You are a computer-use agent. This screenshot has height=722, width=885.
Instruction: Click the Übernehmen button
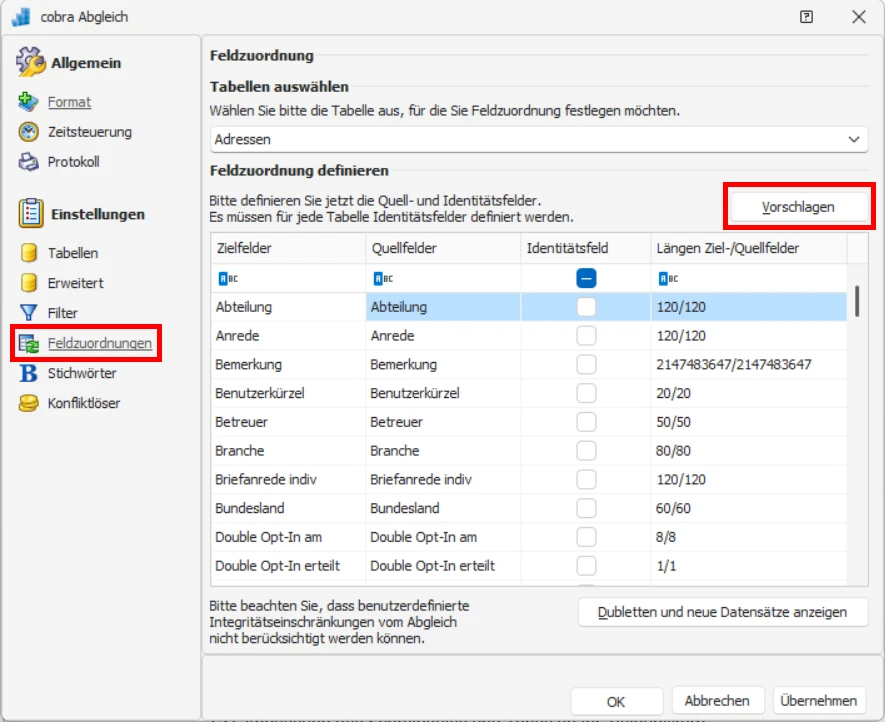point(818,701)
